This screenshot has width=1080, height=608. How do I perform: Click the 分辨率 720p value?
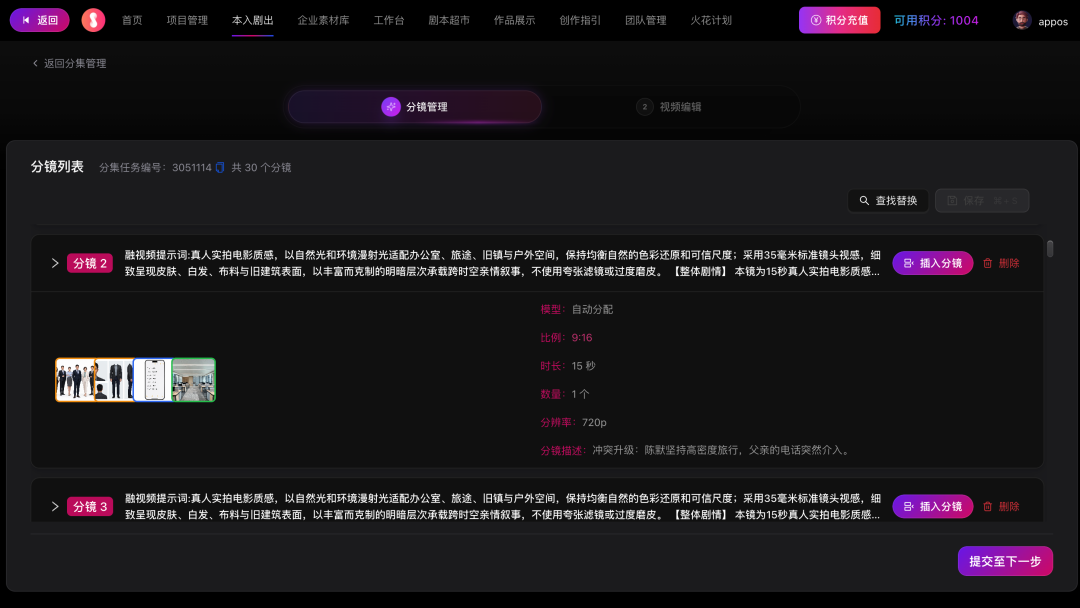point(594,422)
